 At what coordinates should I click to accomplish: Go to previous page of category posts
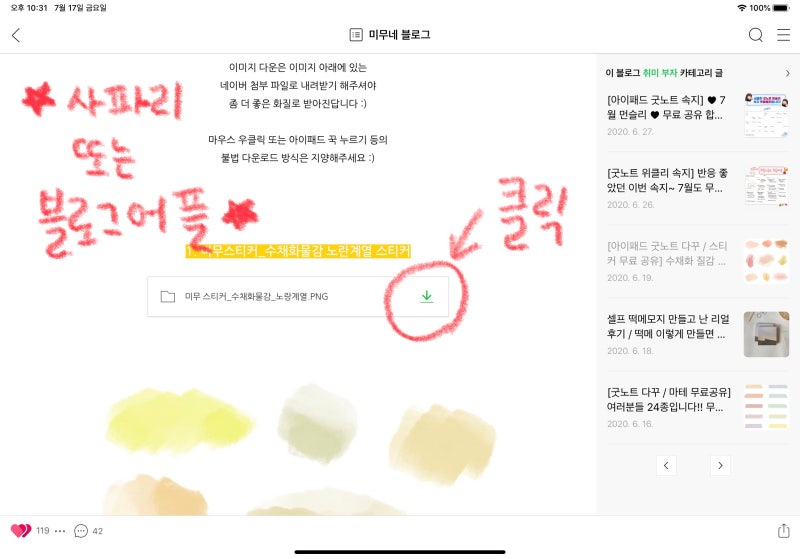[666, 465]
